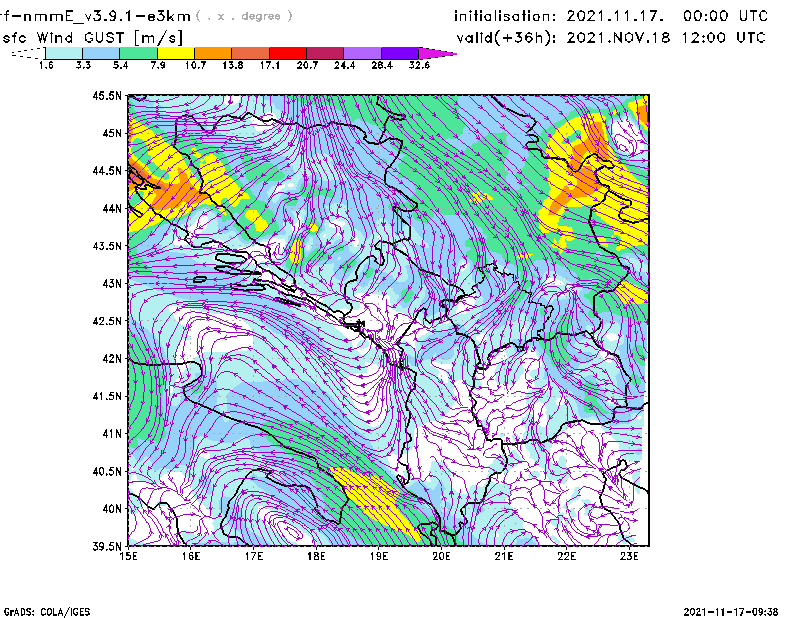This screenshot has height=618, width=800.
Task: Click the legend value 13.8
Action: (x=232, y=65)
